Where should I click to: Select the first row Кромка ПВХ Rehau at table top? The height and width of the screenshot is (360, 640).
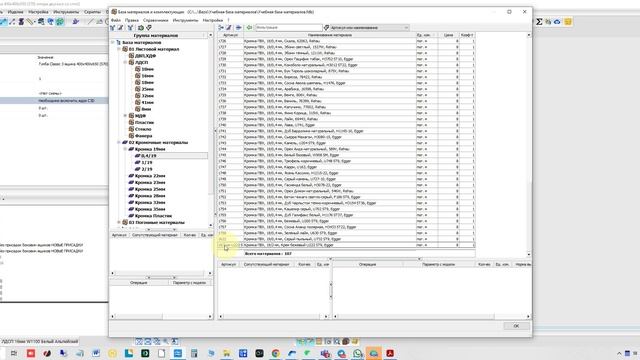tap(347, 41)
